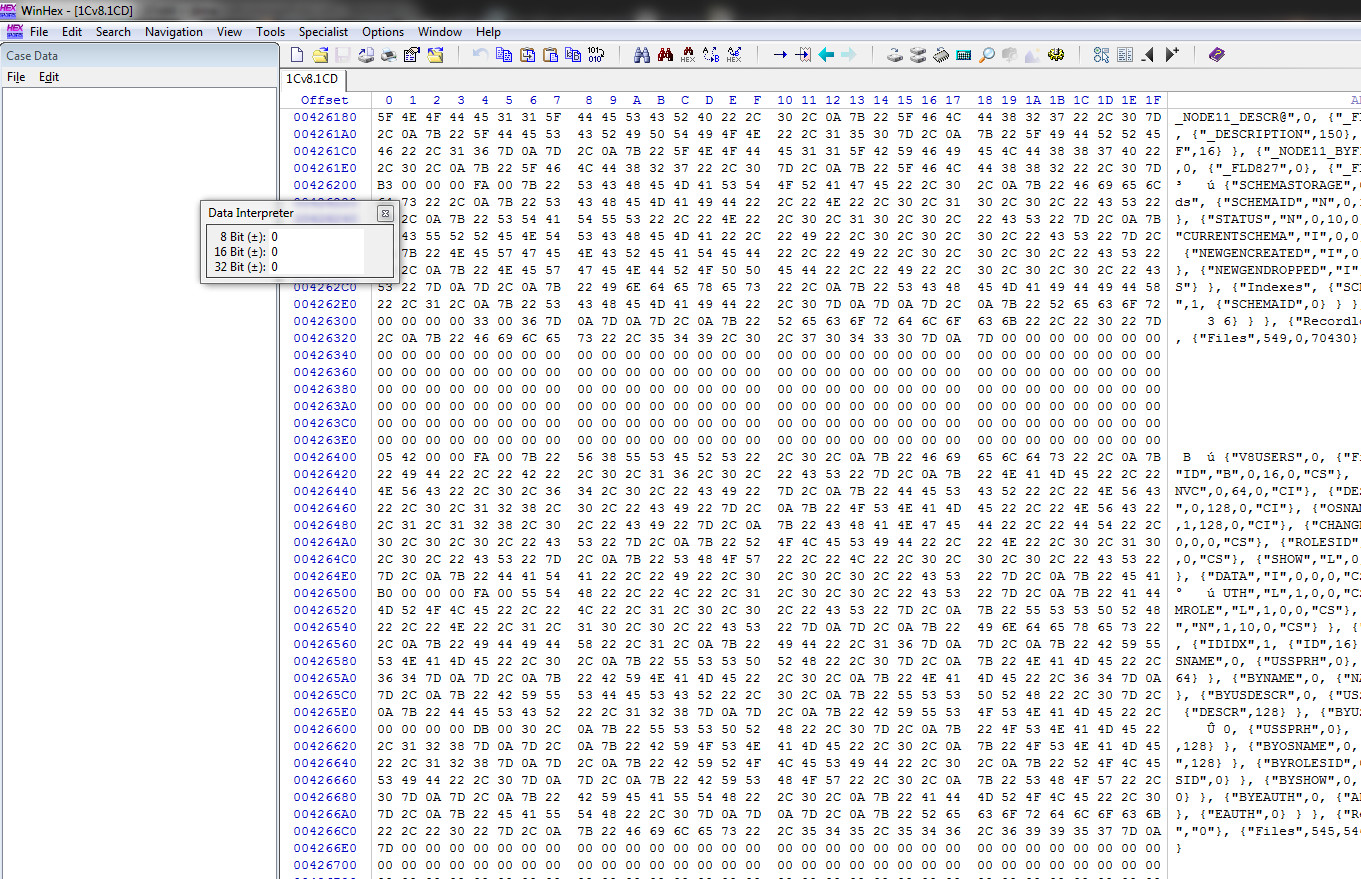Click the Find Text binoculars icon
The height and width of the screenshot is (879, 1361).
click(x=642, y=55)
